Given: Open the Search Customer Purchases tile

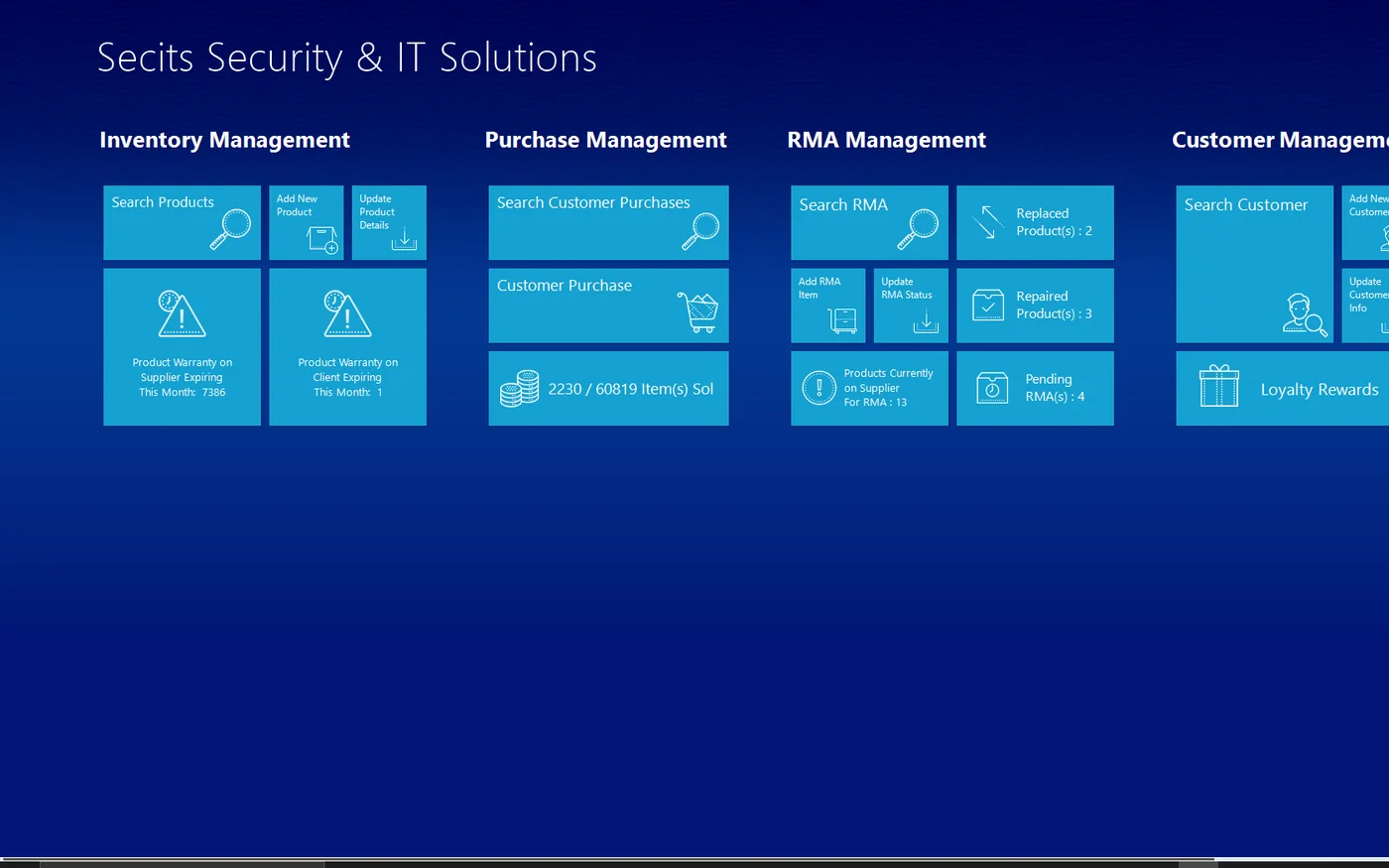Looking at the screenshot, I should 608,223.
